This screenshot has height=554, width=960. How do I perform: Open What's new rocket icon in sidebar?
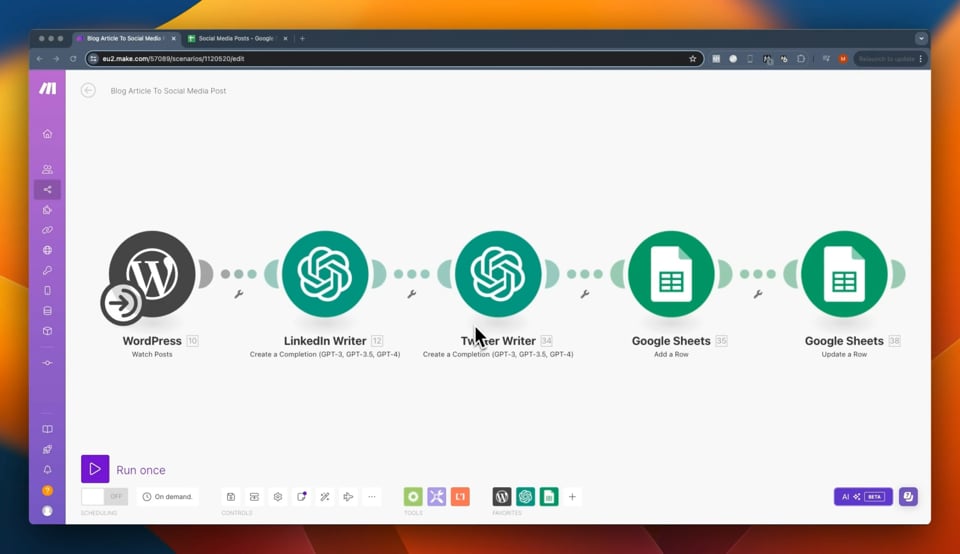(47, 449)
